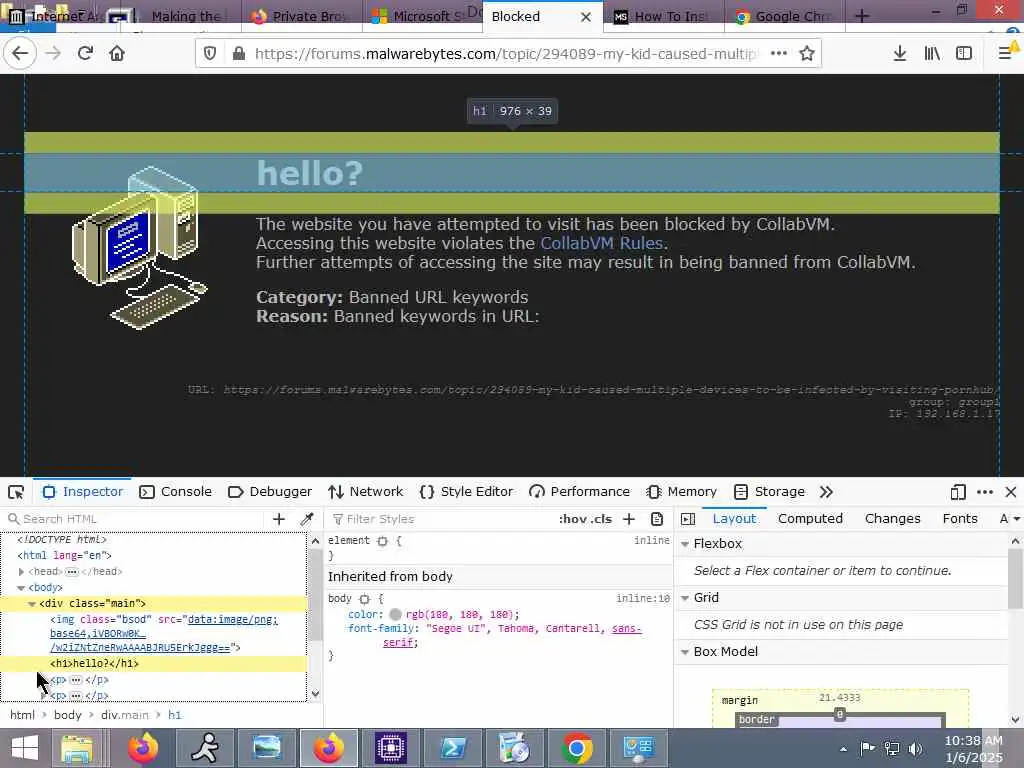Toggle the three-pane inspector layout

688,519
